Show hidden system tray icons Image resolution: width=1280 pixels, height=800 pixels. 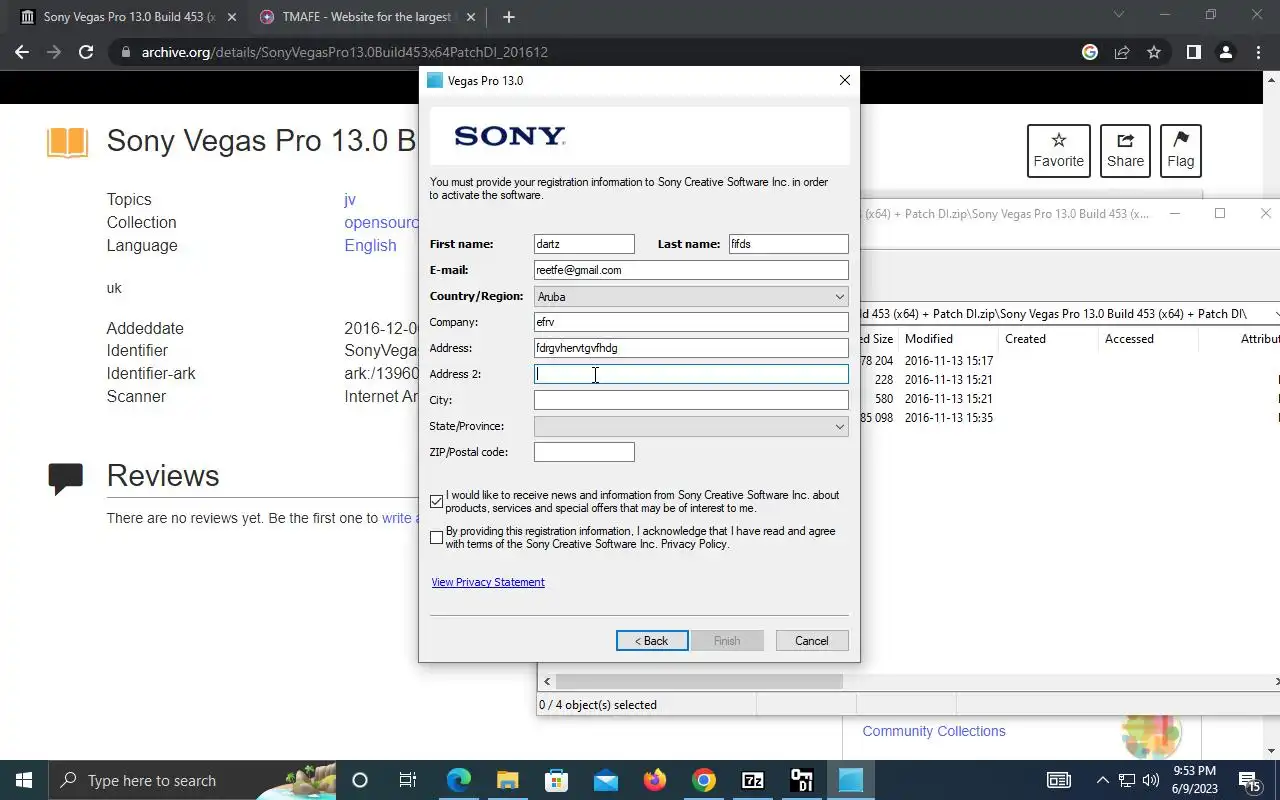1102,780
